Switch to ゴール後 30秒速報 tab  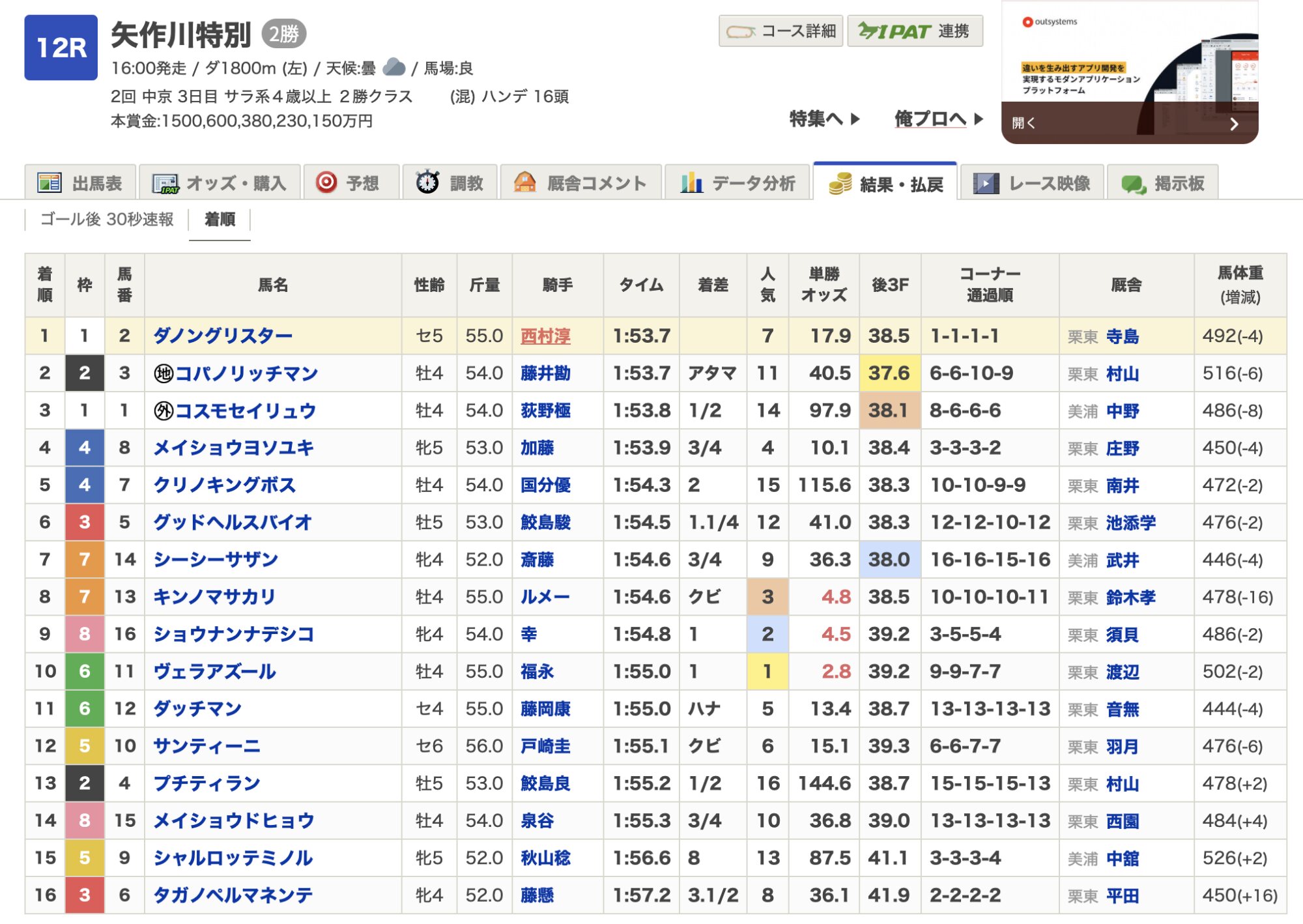click(107, 219)
